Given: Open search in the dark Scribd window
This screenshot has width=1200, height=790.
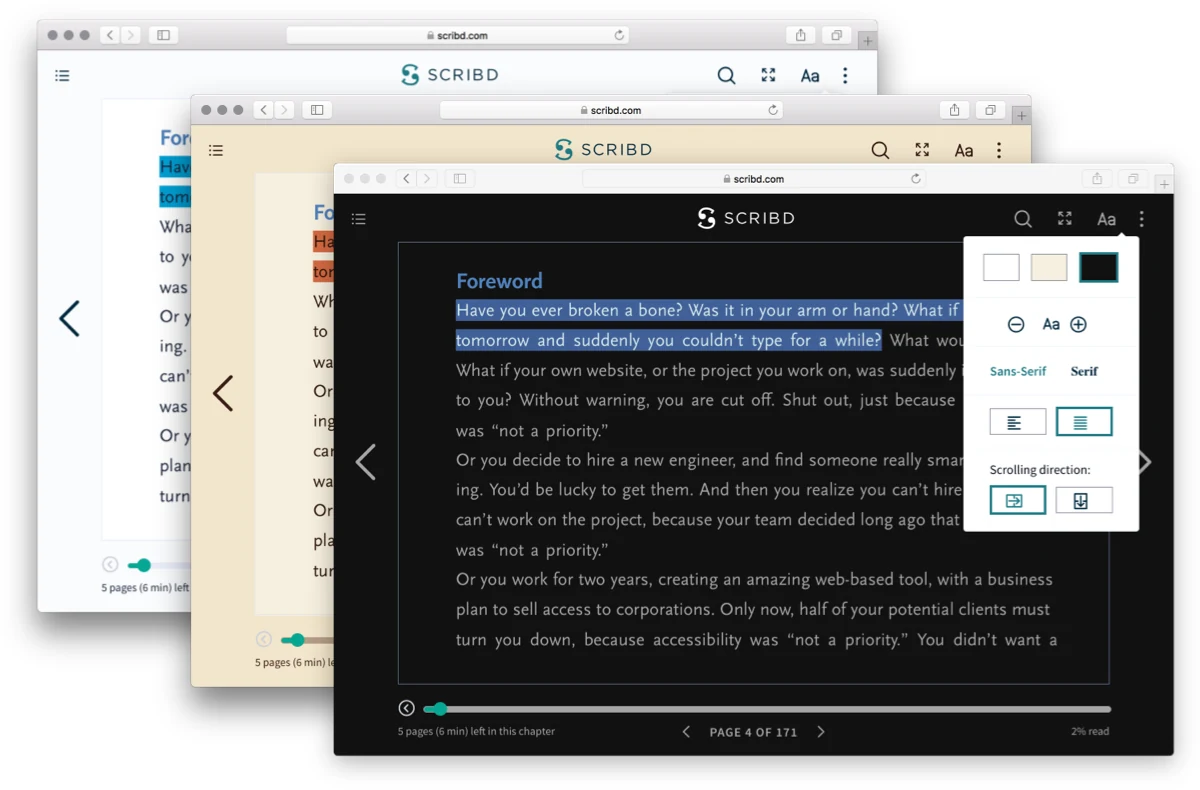Looking at the screenshot, I should [x=1023, y=219].
